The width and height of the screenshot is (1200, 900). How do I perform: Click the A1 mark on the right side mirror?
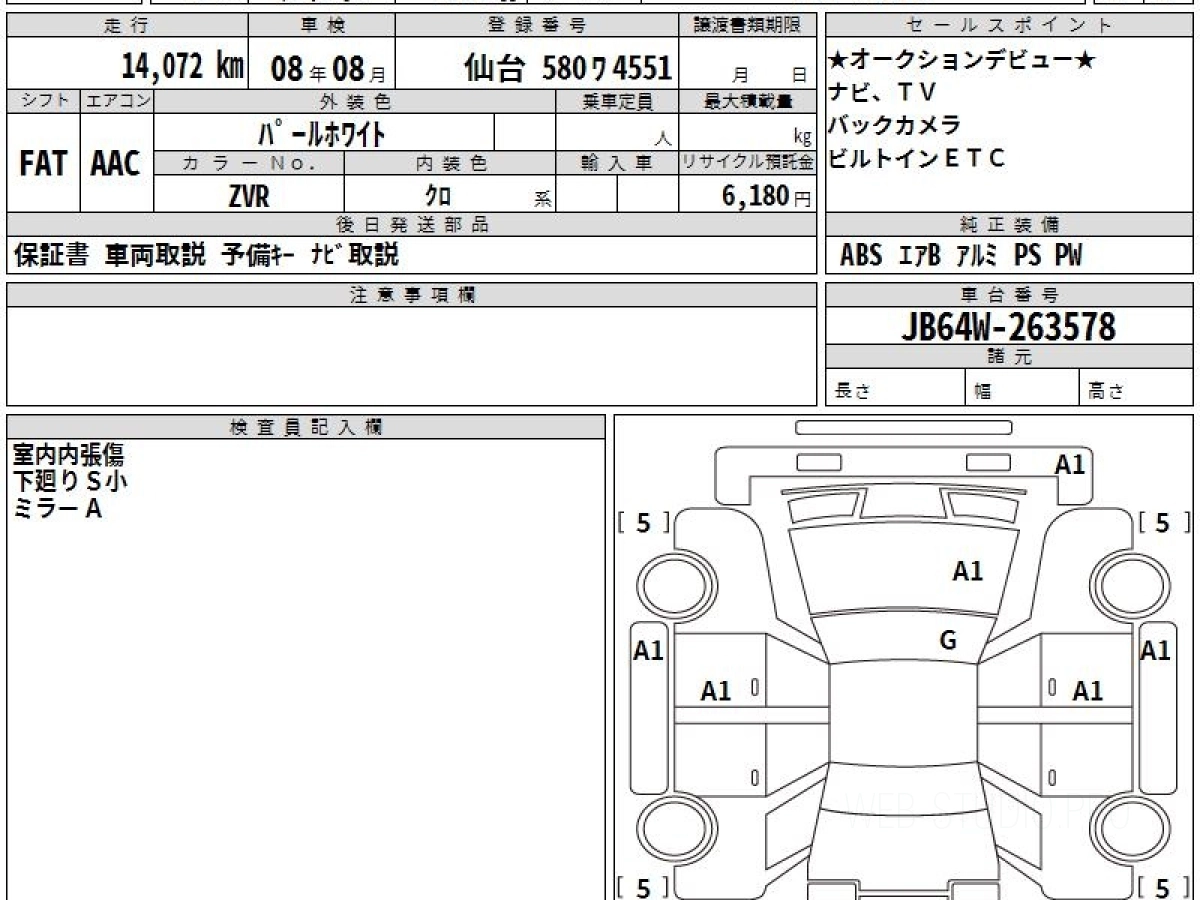(x=1156, y=651)
